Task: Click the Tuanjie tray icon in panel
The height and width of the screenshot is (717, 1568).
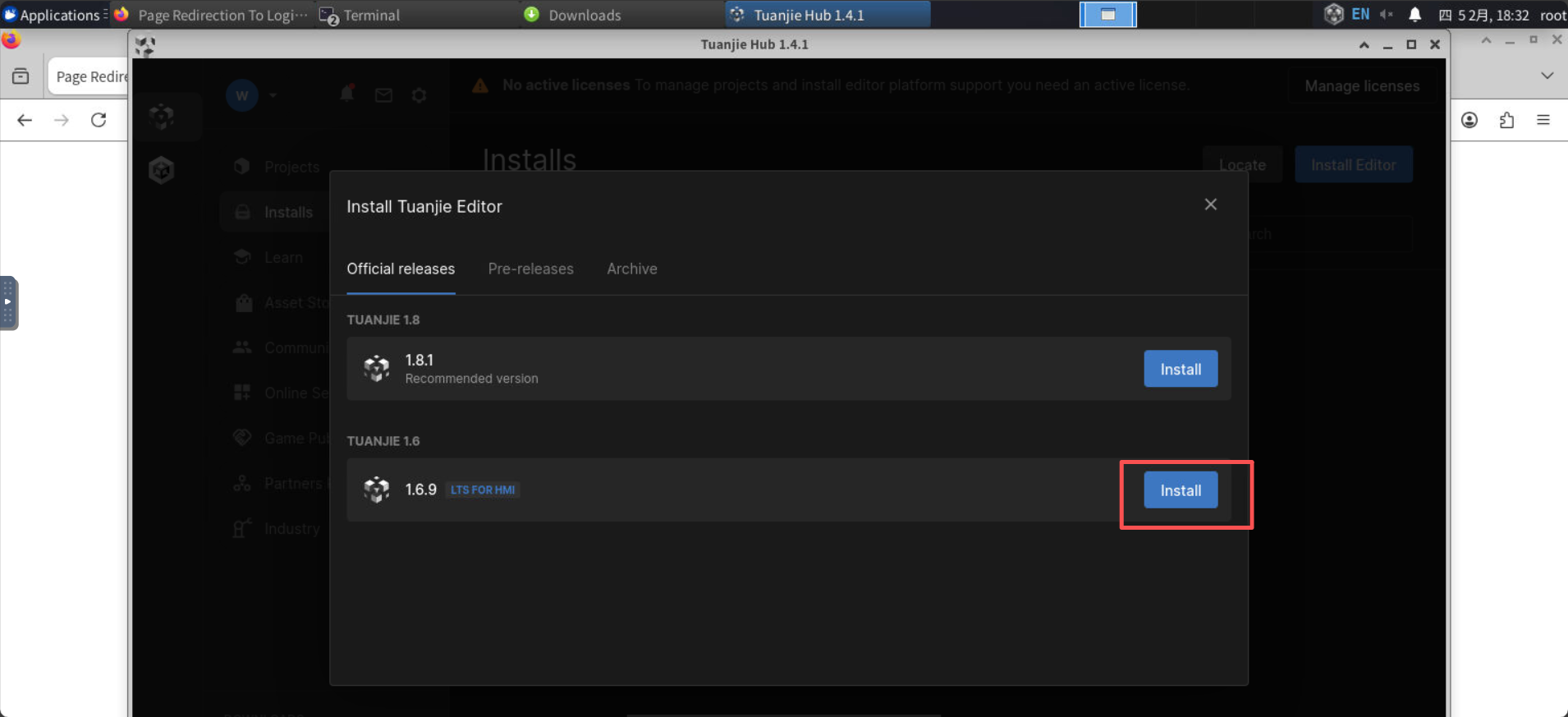Action: click(1334, 14)
